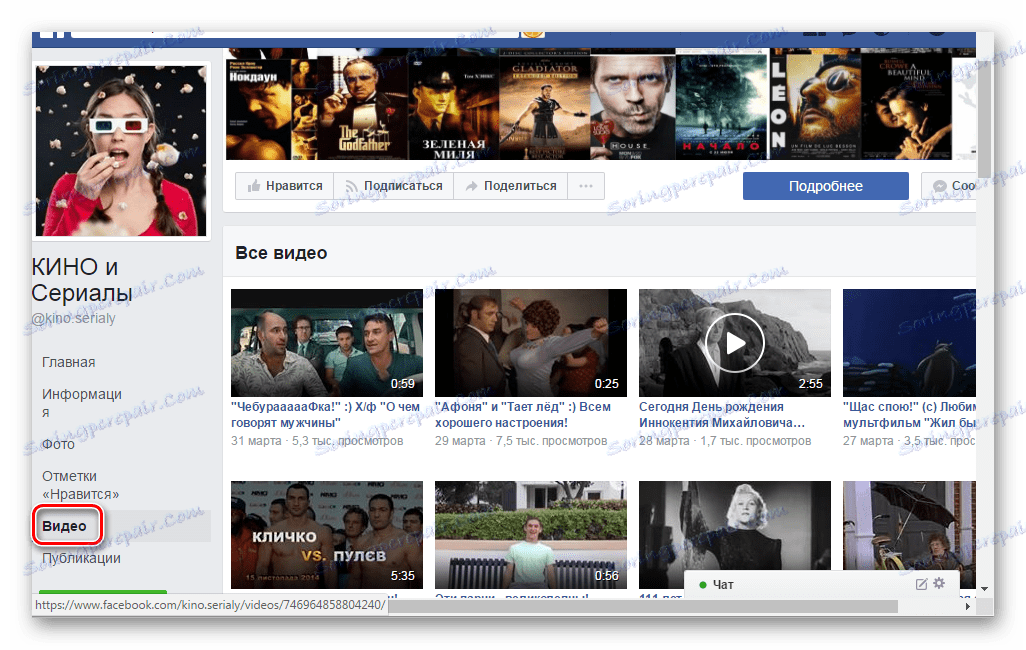Click 29 марта · 7,5 тыс. просмотров text
1026x650 pixels.
[x=521, y=441]
